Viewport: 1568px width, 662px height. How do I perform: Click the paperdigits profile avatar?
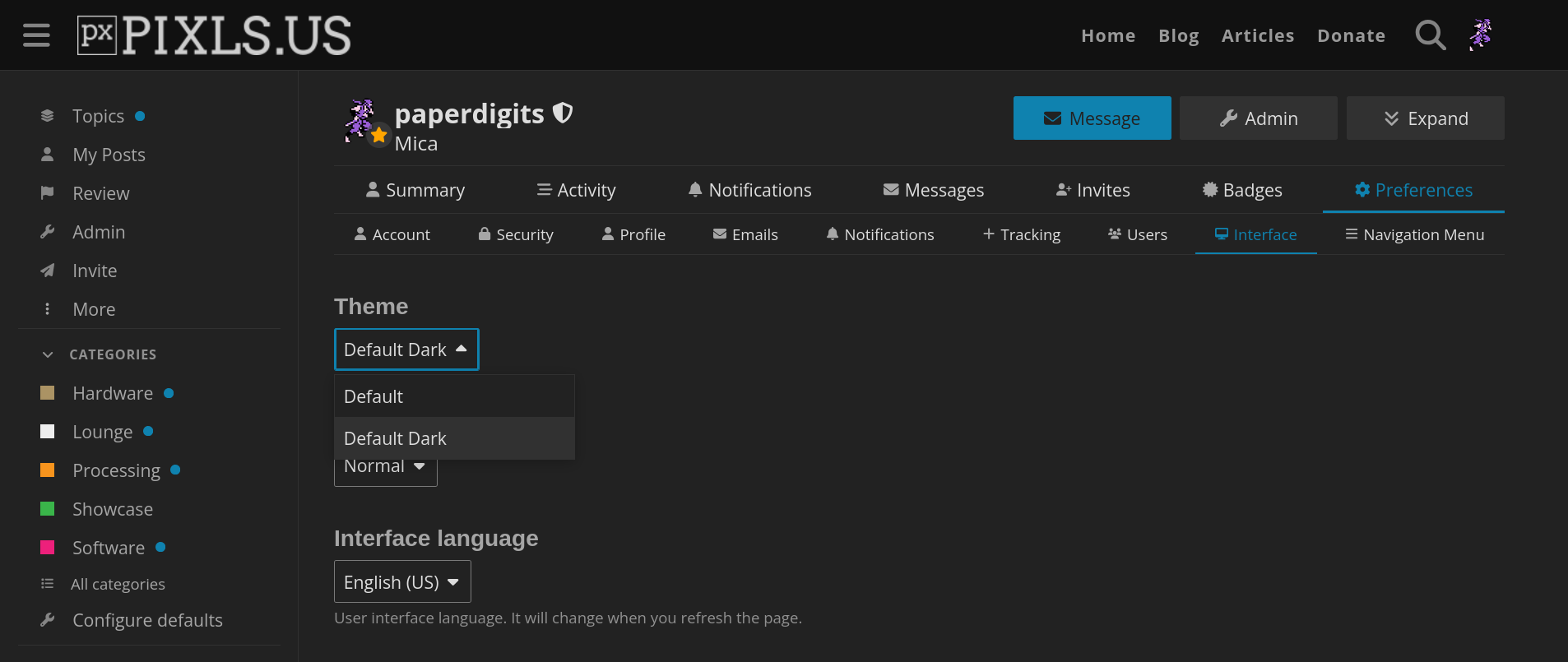[x=361, y=121]
